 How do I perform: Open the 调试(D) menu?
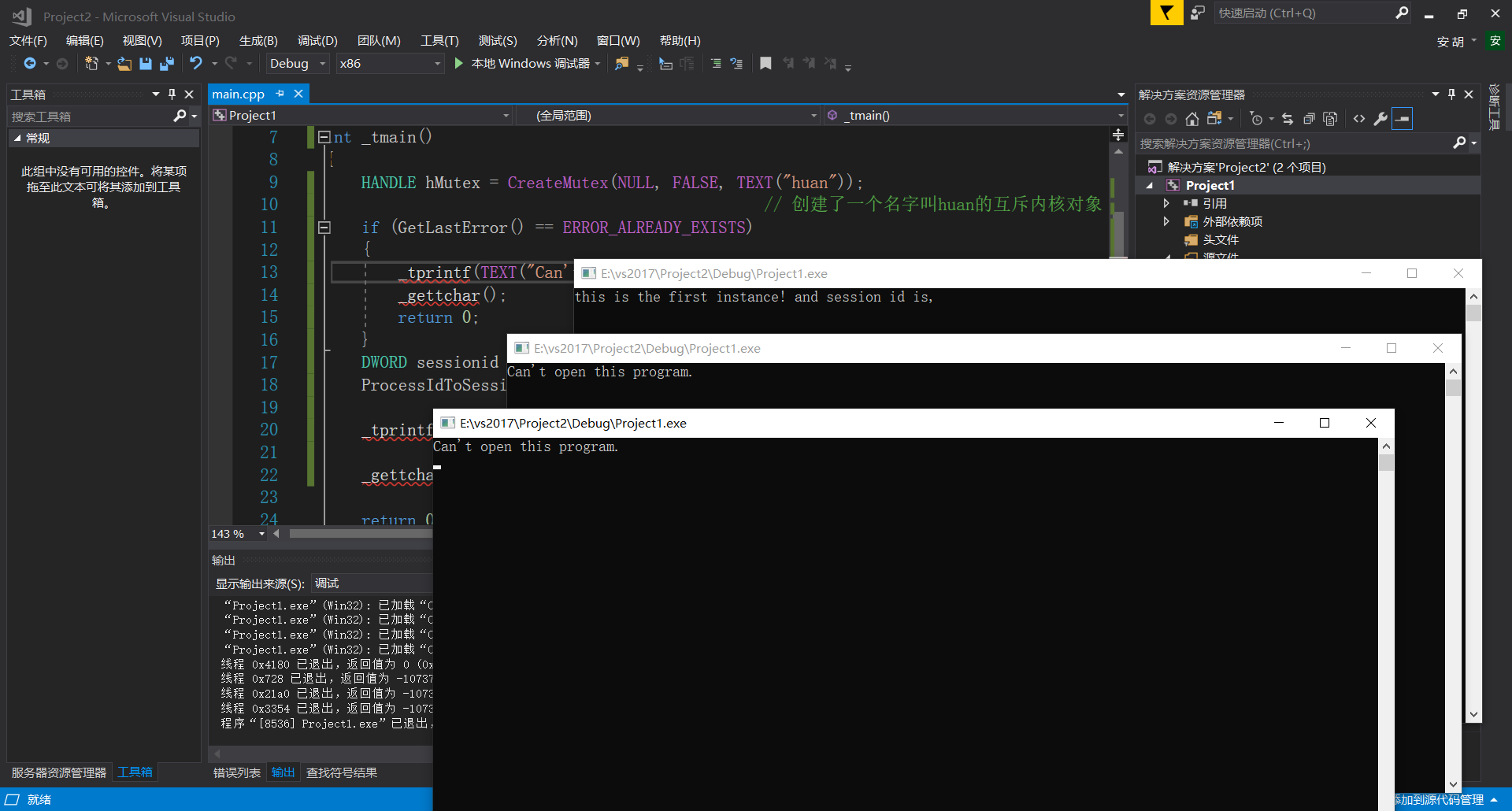click(317, 40)
